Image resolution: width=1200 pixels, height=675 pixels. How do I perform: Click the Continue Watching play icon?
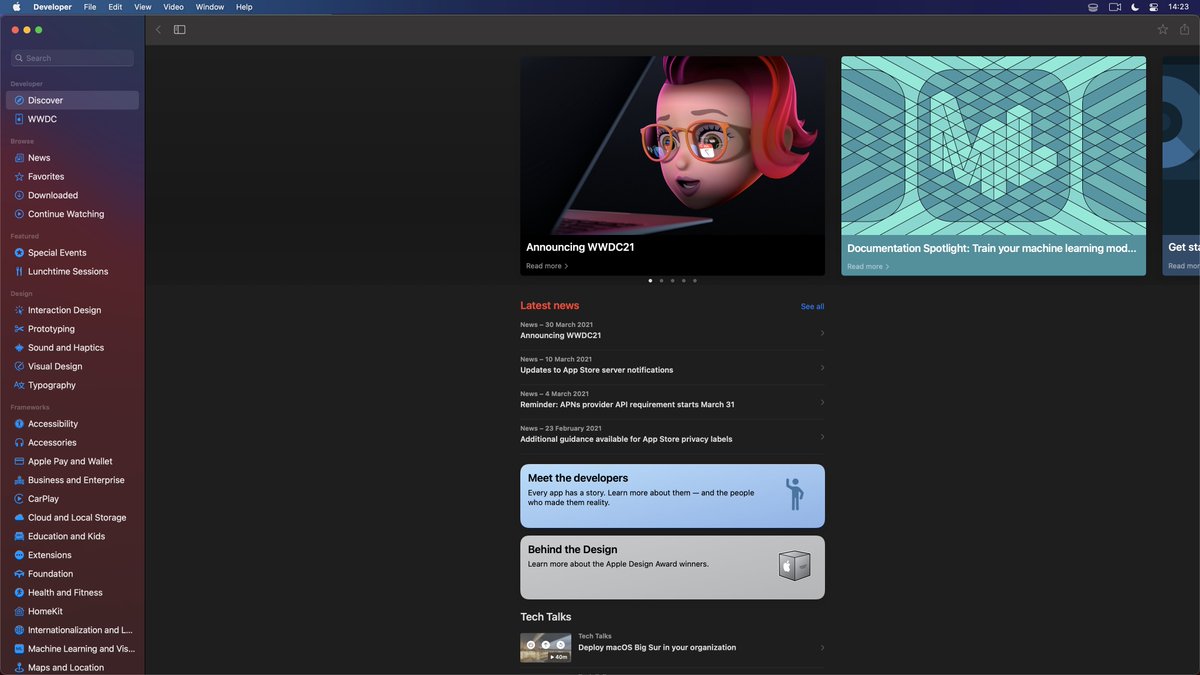(x=19, y=214)
